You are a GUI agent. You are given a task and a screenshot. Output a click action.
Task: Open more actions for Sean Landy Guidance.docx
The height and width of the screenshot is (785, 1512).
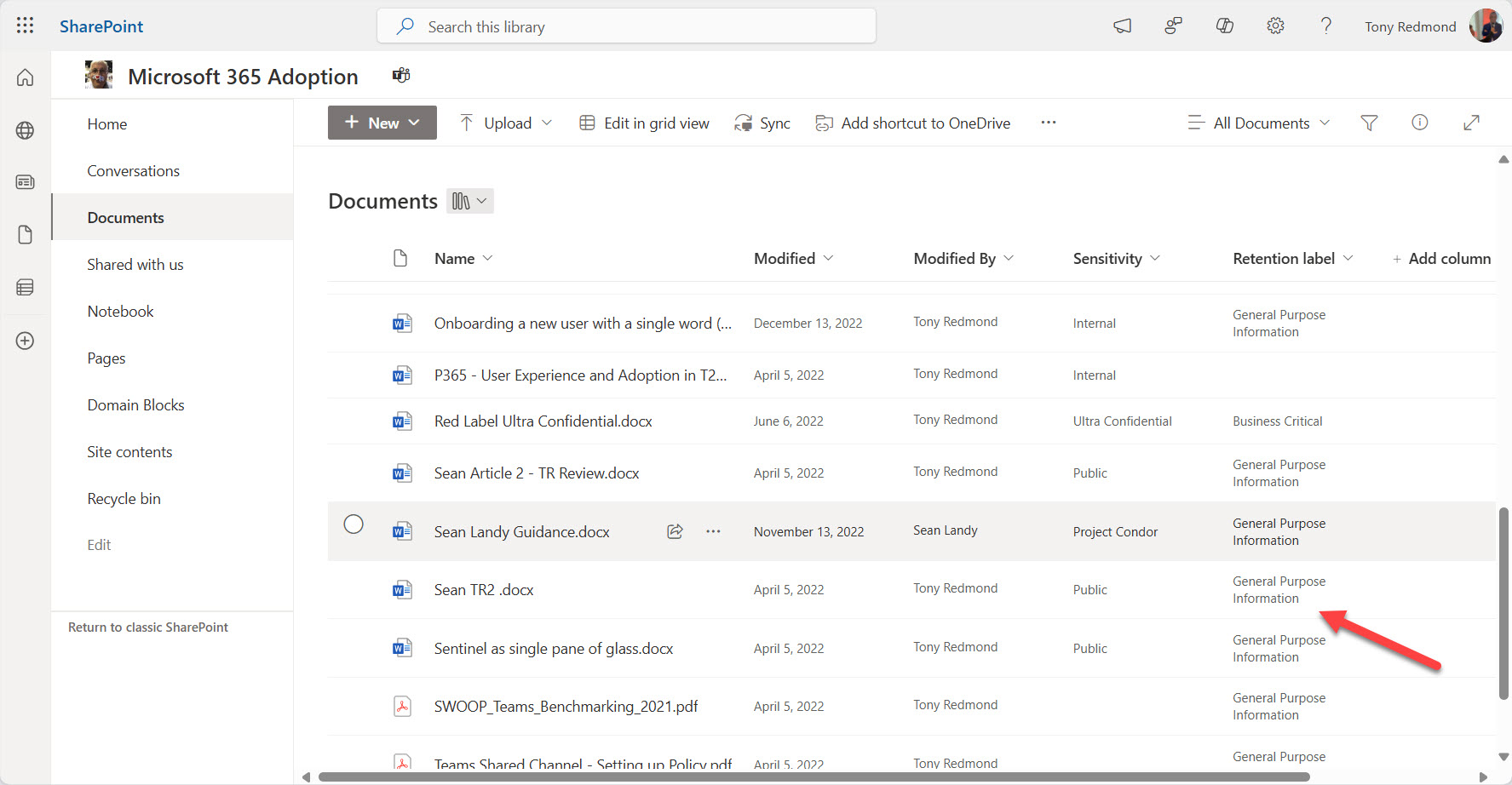click(x=713, y=531)
